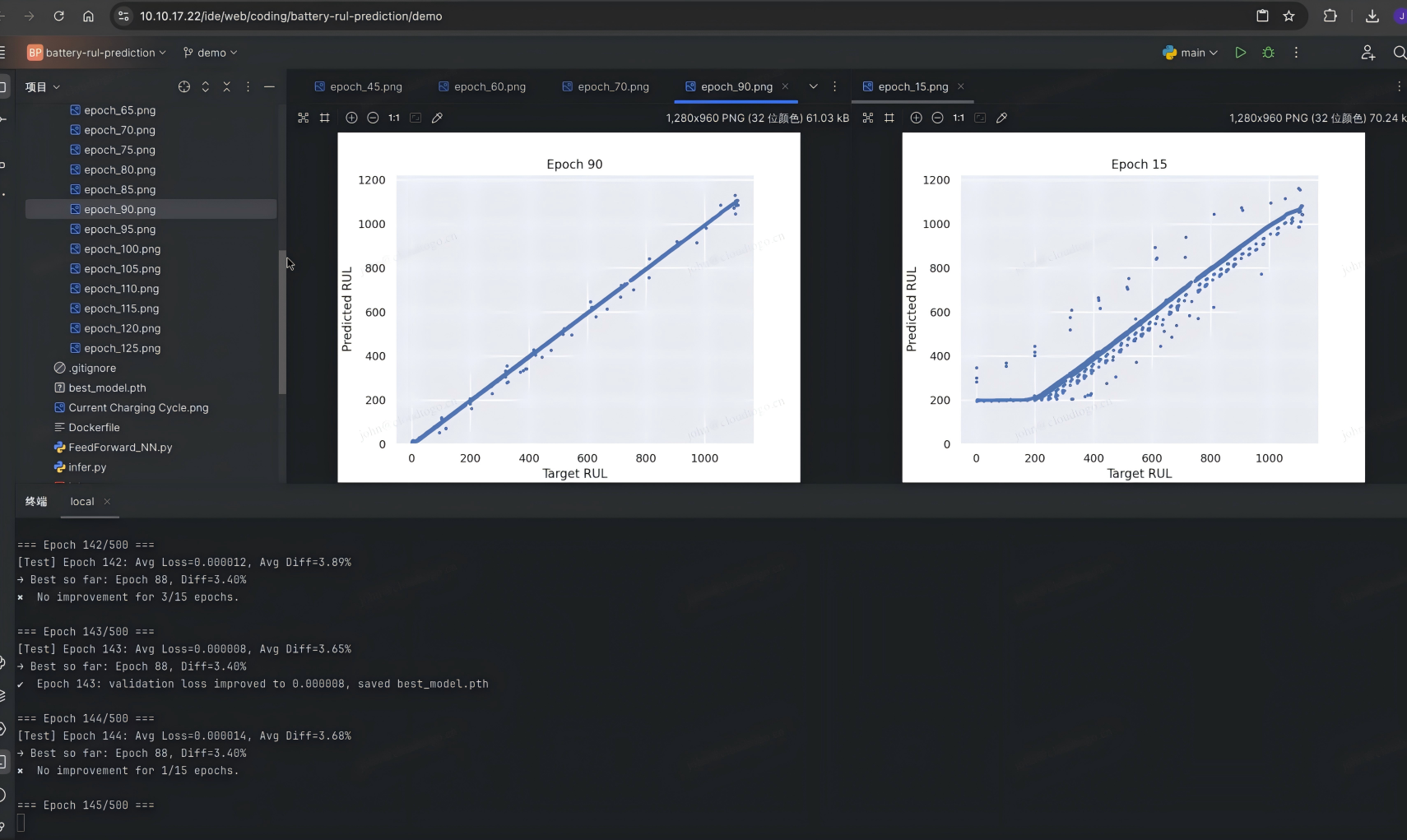Open the browser downloads icon
The width and height of the screenshot is (1407, 840).
coord(1372,16)
